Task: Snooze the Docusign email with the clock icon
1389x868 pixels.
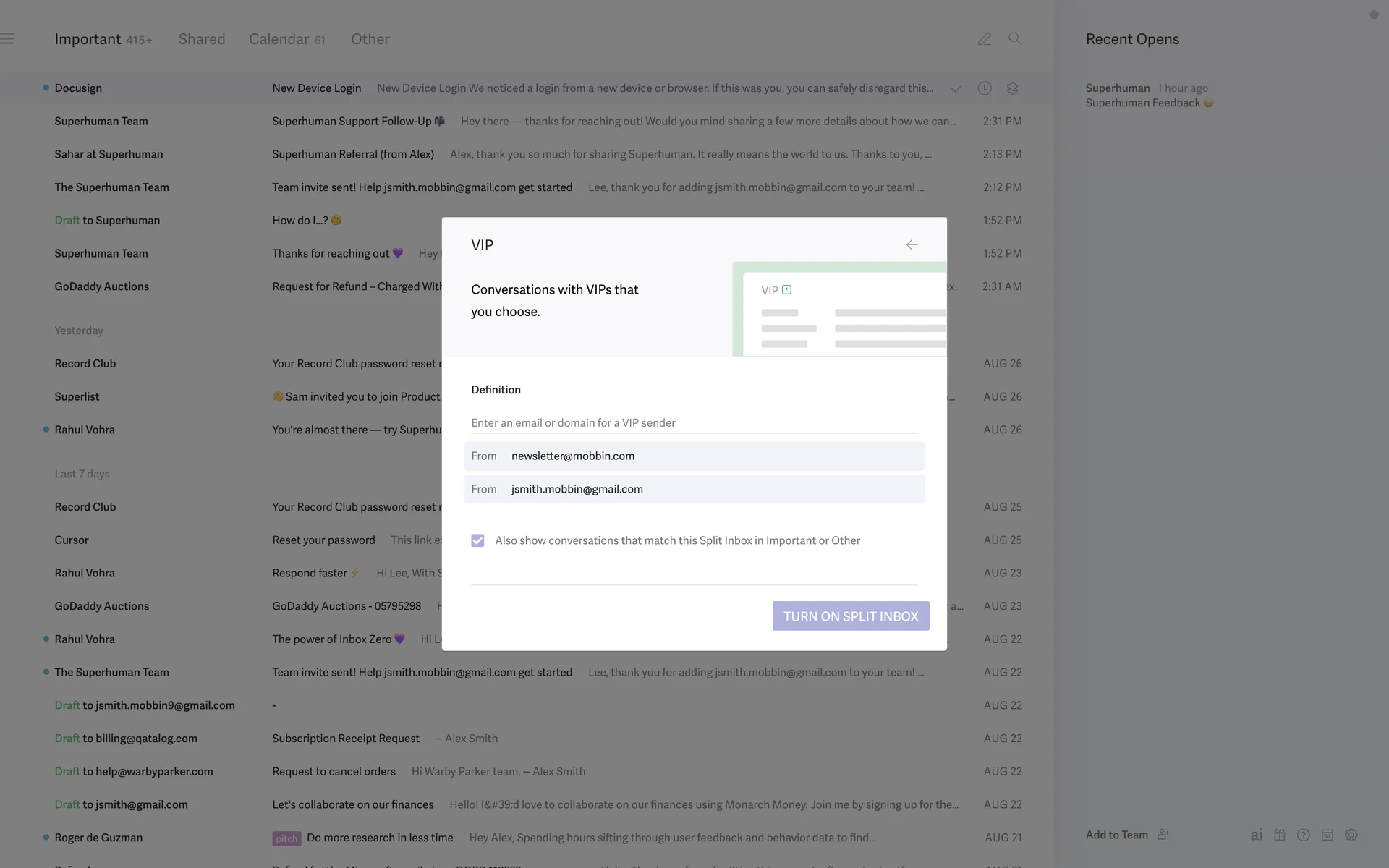Action: 985,88
